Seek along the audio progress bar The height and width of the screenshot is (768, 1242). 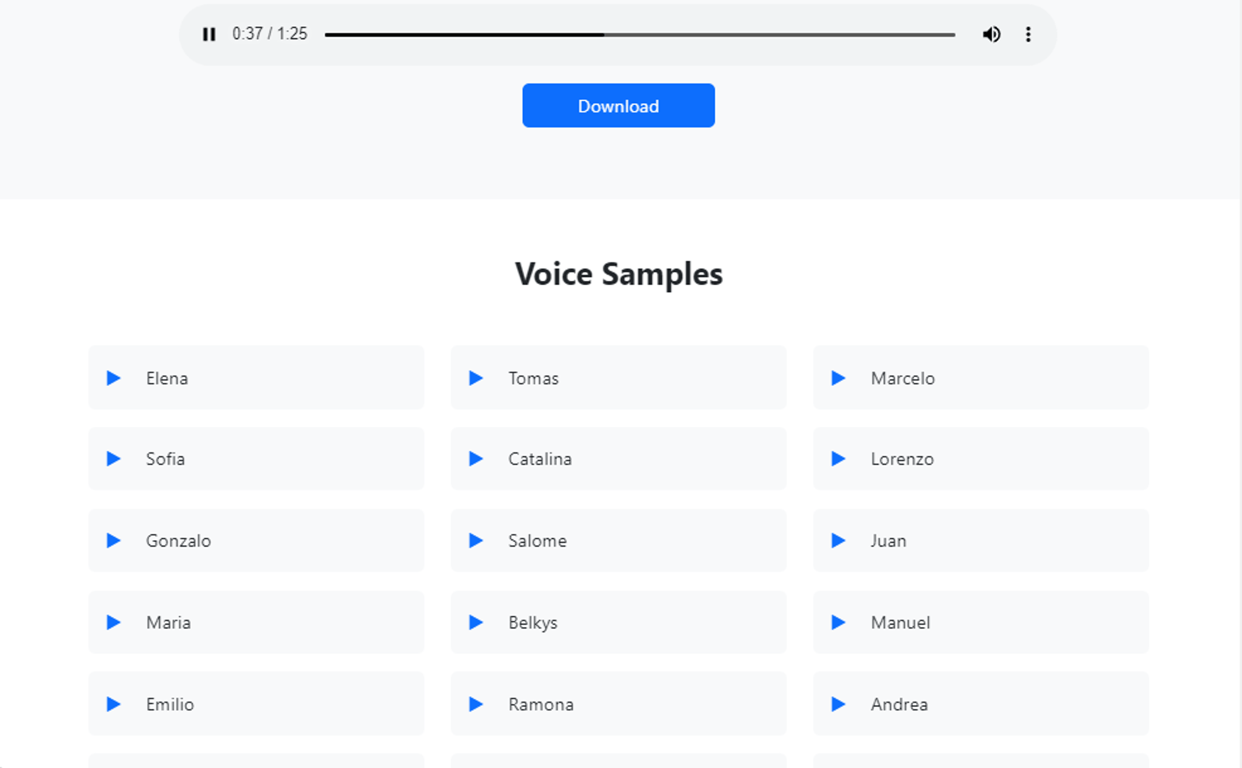(640, 35)
